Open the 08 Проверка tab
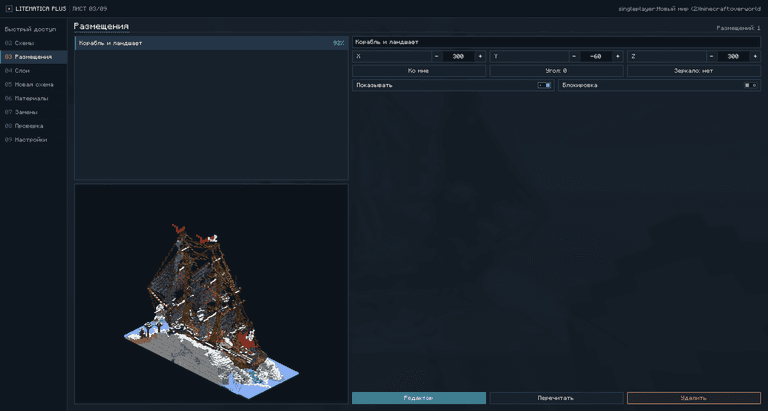Viewport: 768px width, 411px height. click(x=33, y=125)
